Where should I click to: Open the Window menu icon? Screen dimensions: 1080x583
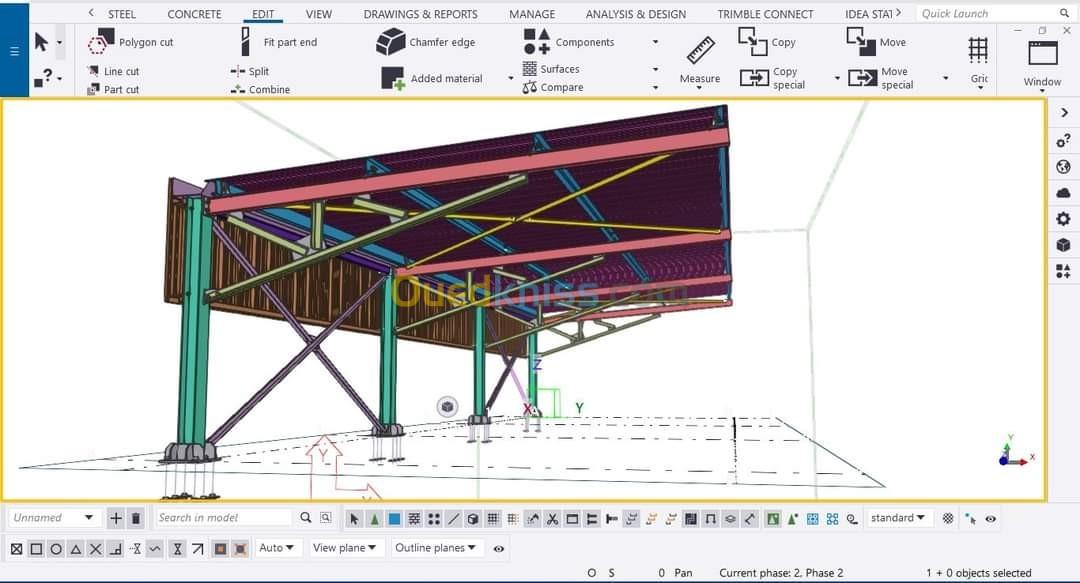click(x=1042, y=53)
